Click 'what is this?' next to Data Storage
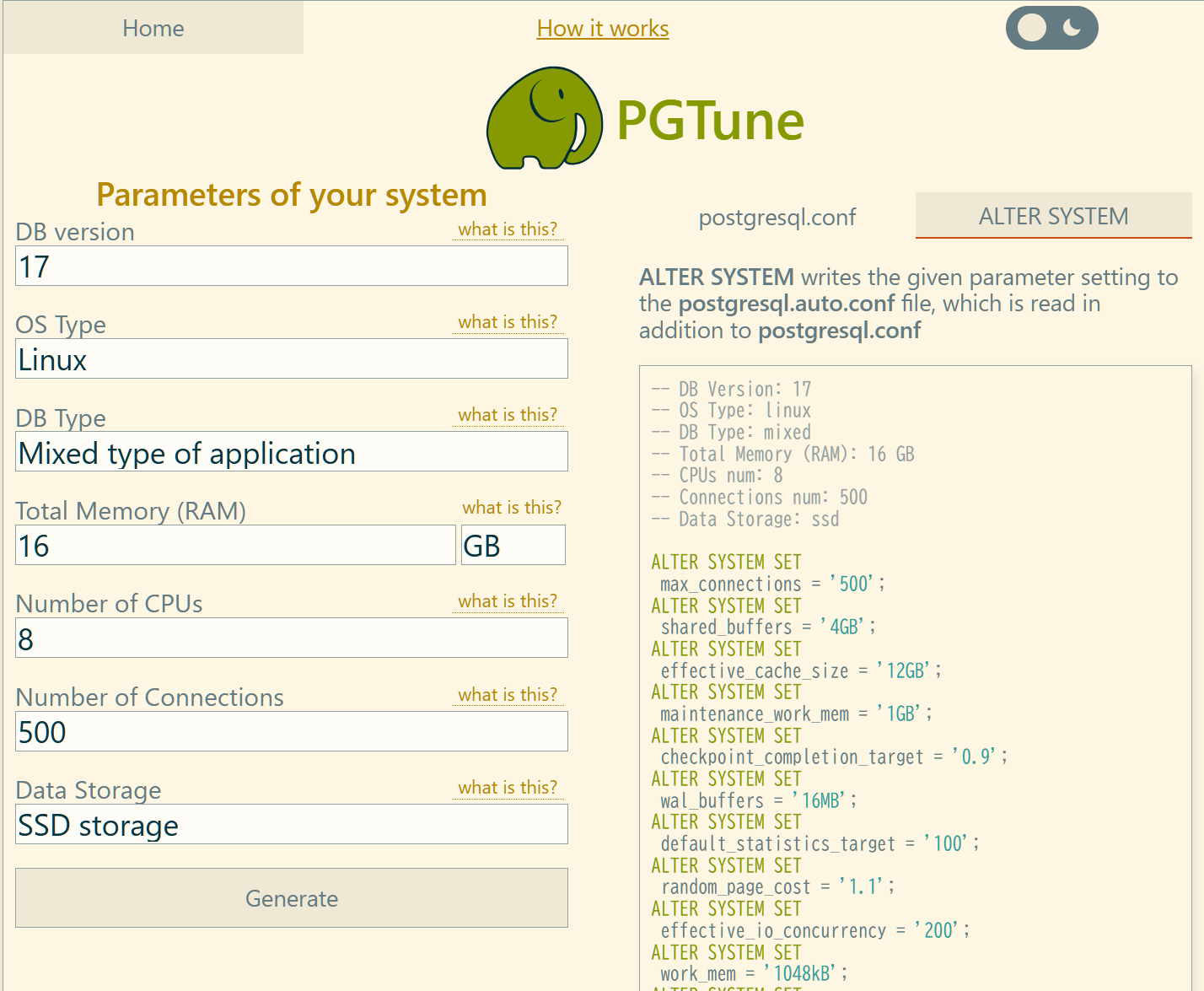The image size is (1204, 991). [x=508, y=787]
